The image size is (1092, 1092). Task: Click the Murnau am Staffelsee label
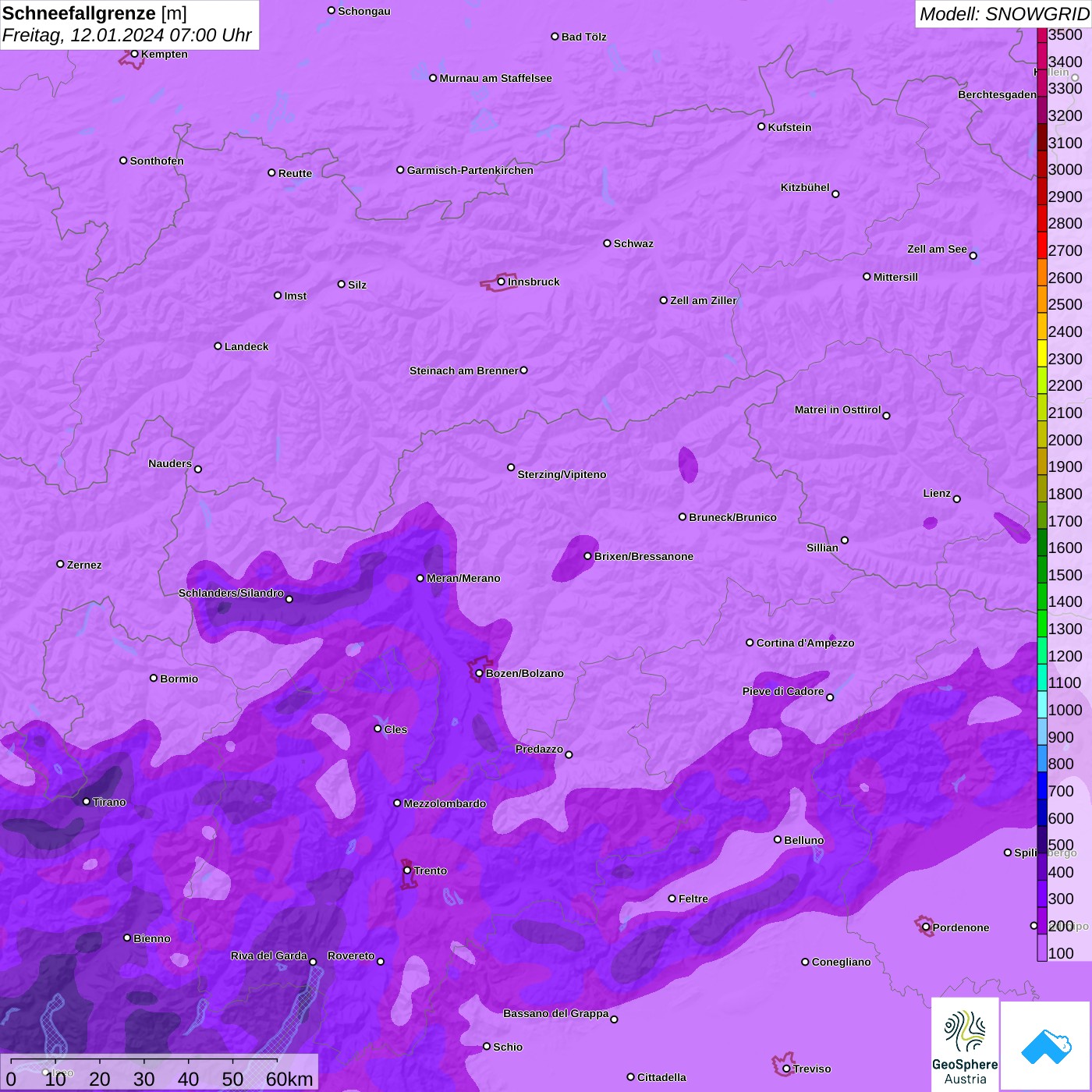point(496,78)
